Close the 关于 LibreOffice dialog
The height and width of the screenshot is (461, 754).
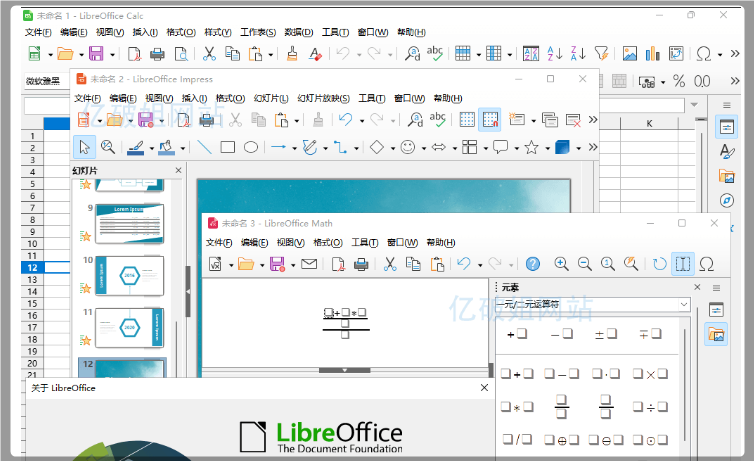pos(484,387)
